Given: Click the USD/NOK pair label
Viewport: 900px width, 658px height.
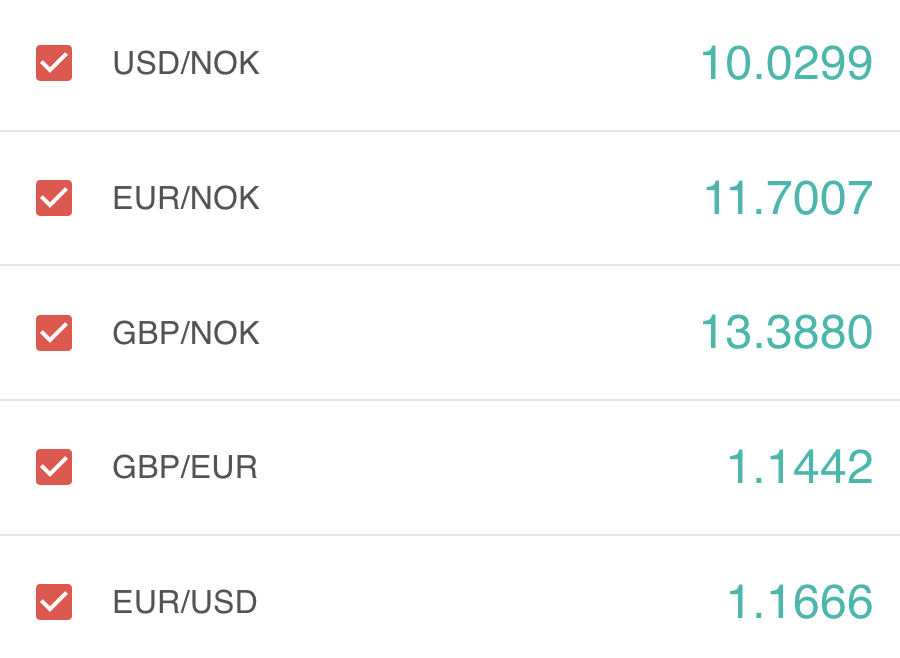Looking at the screenshot, I should coord(186,64).
